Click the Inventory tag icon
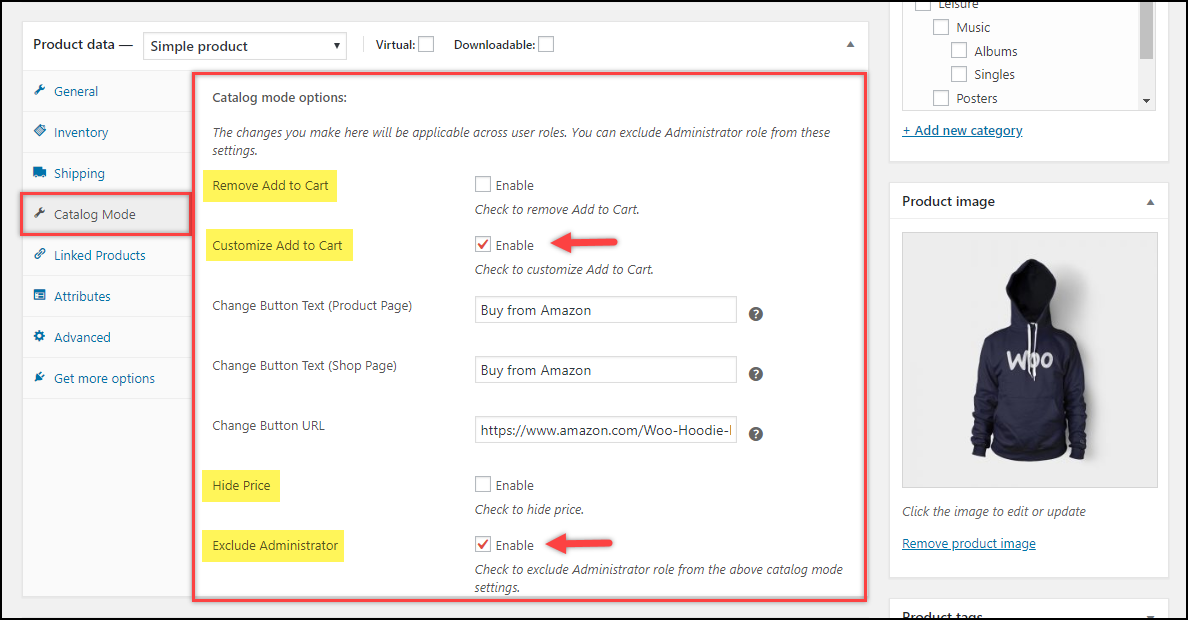 (x=40, y=131)
